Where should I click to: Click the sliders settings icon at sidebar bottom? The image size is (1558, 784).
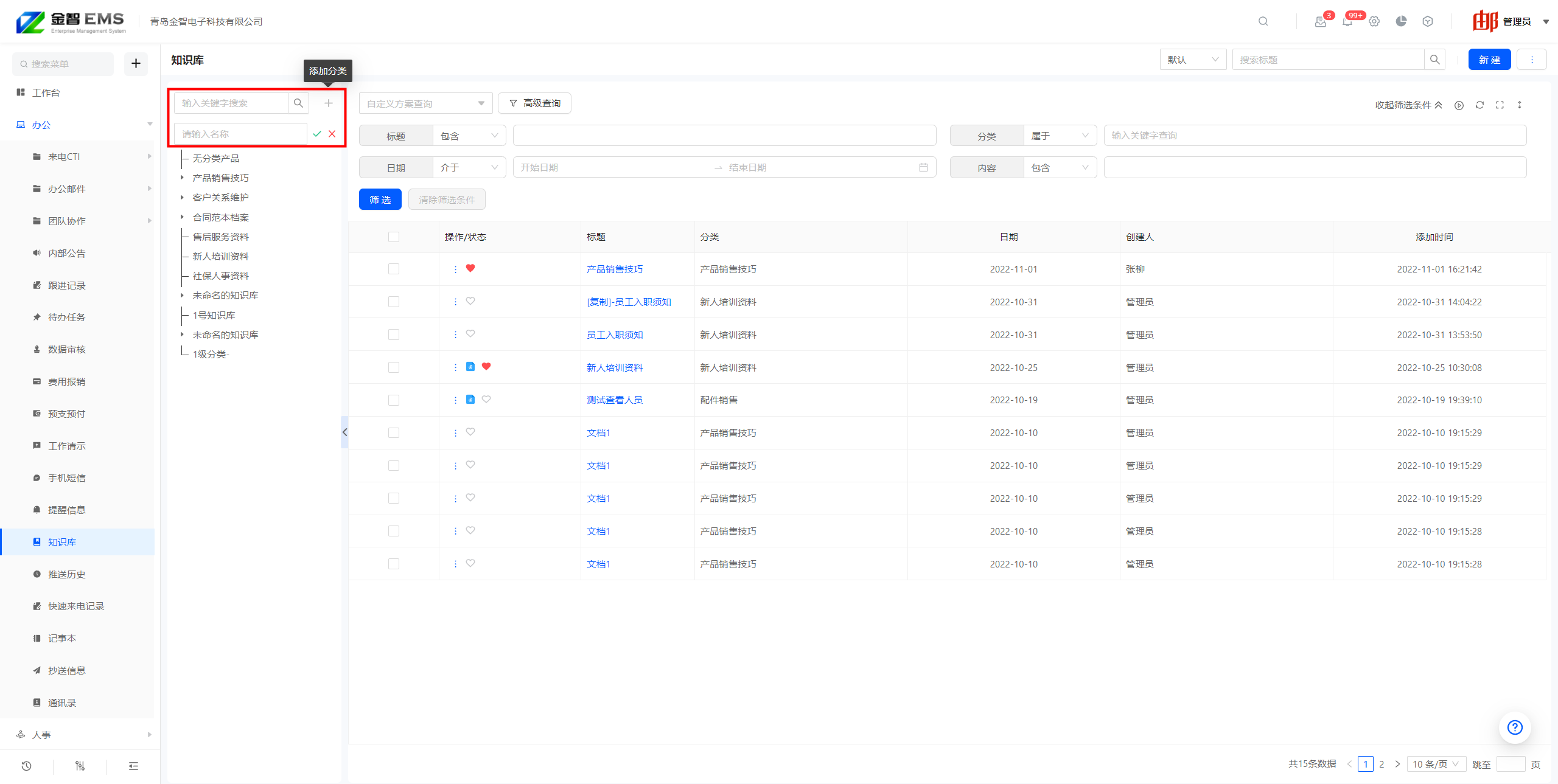click(x=80, y=766)
